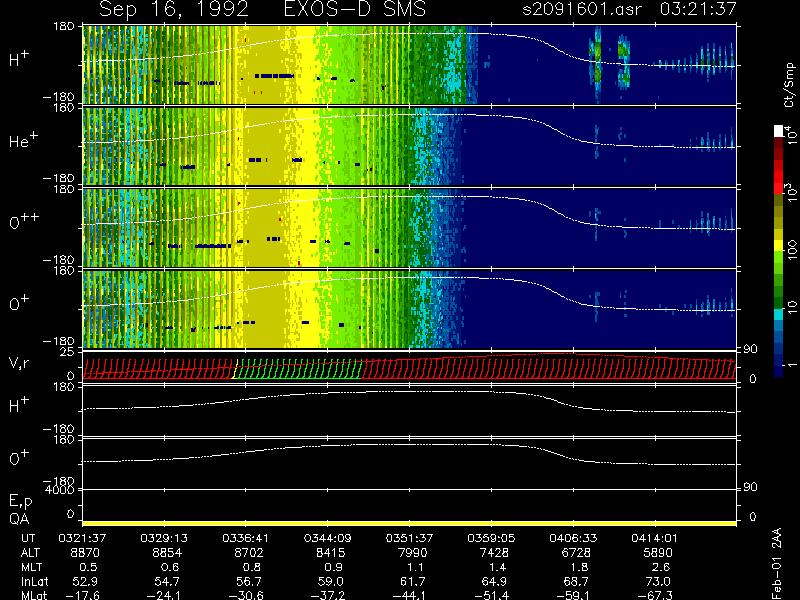Click MLat value '-37.2'

point(327,595)
